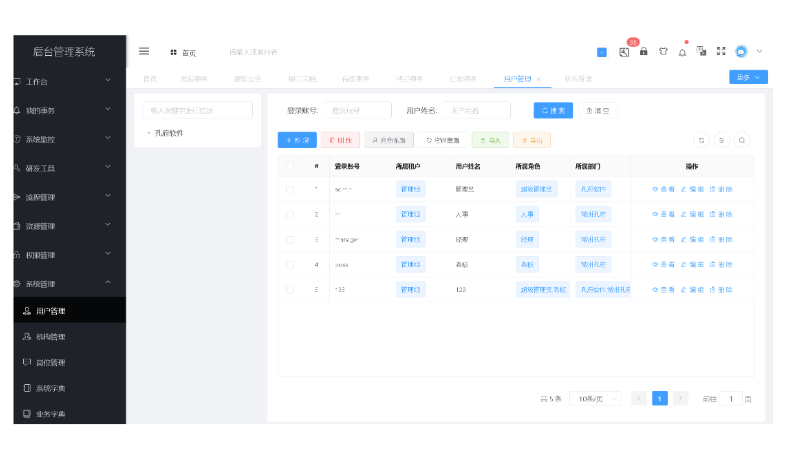Screen dimensions: 800x453
Task: Open the 更多 dropdown button
Action: click(748, 77)
